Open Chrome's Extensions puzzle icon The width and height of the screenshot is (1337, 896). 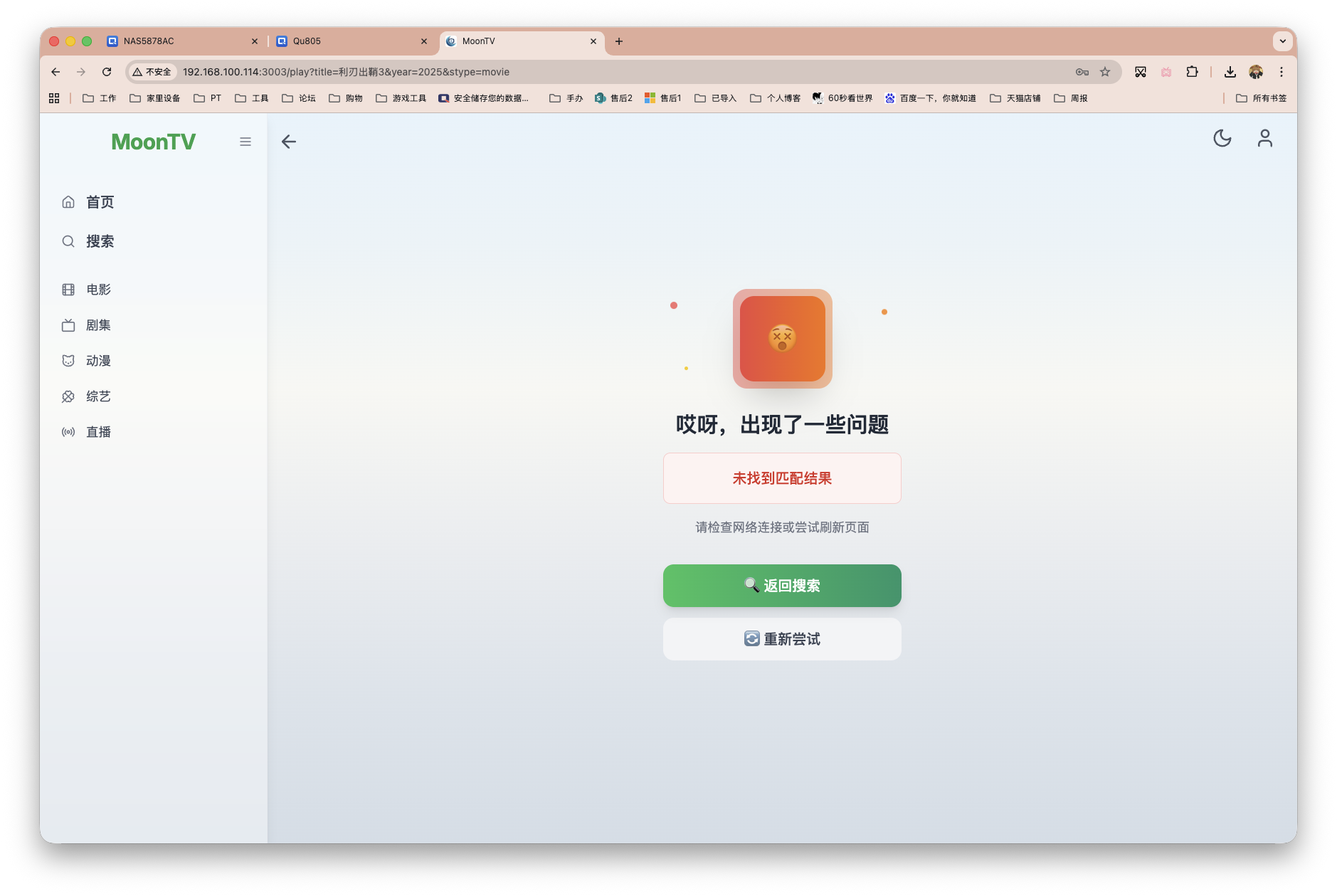[x=1192, y=72]
